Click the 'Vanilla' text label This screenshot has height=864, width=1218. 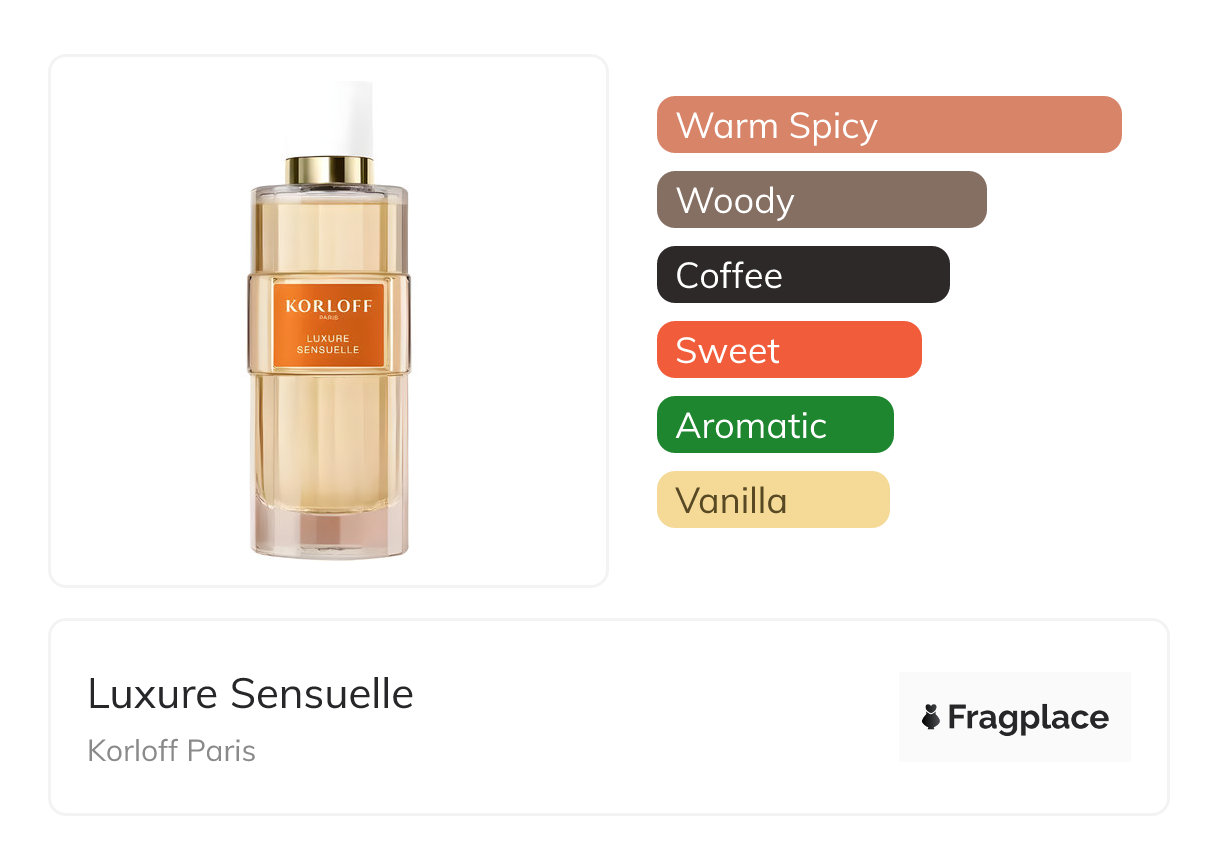coord(732,501)
